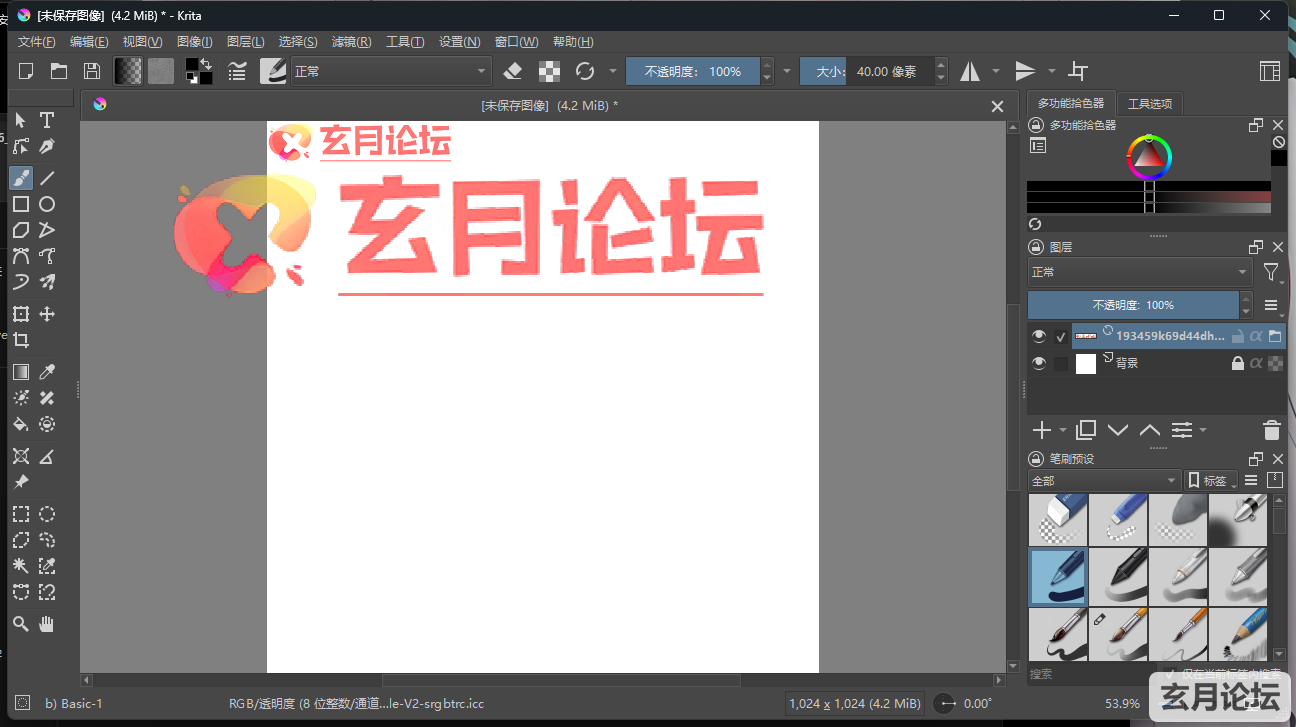The height and width of the screenshot is (727, 1296).
Task: Delete the selected layer with trash button
Action: coord(1272,431)
